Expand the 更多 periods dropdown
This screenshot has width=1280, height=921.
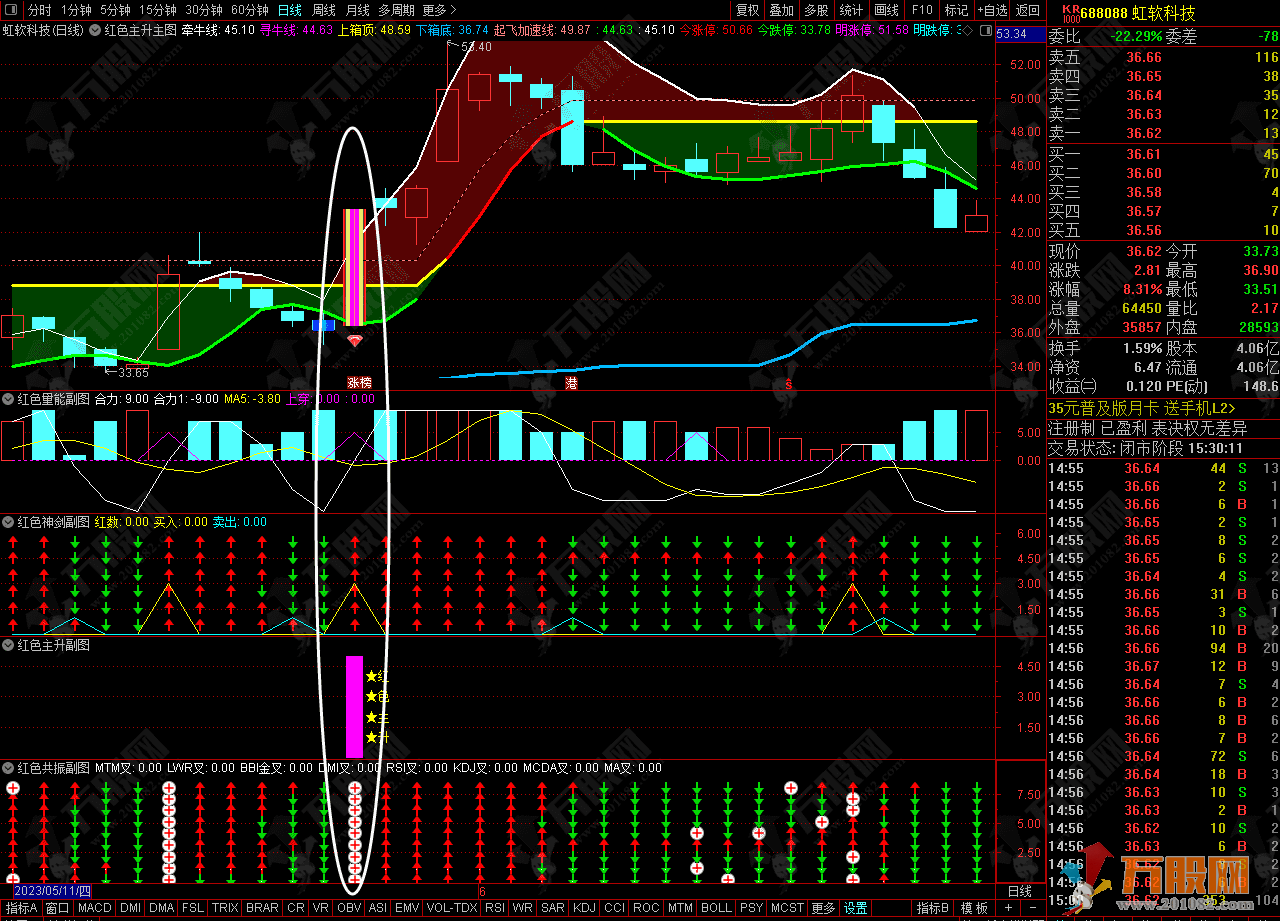(438, 10)
